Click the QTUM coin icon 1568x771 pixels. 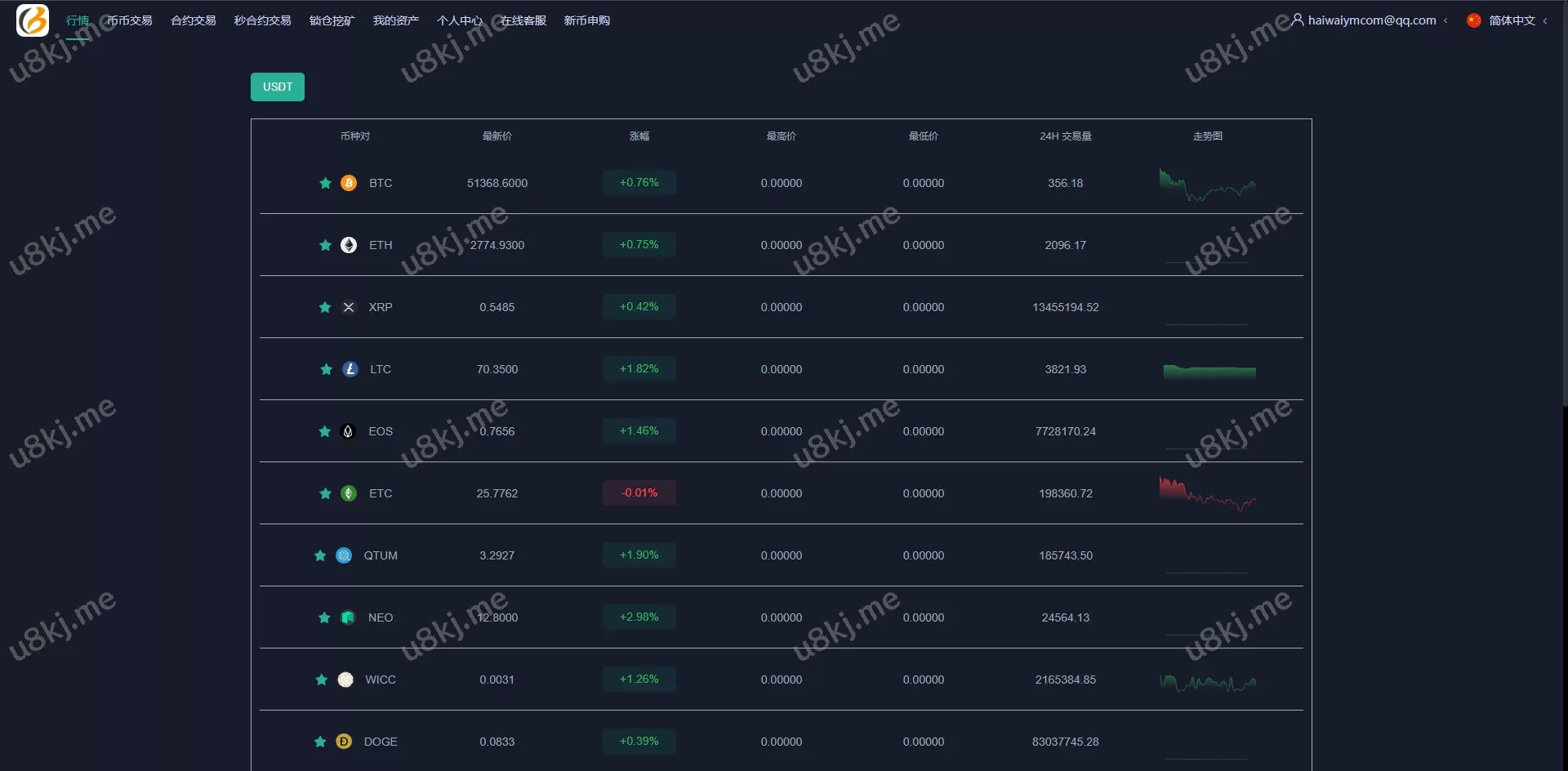(x=344, y=555)
